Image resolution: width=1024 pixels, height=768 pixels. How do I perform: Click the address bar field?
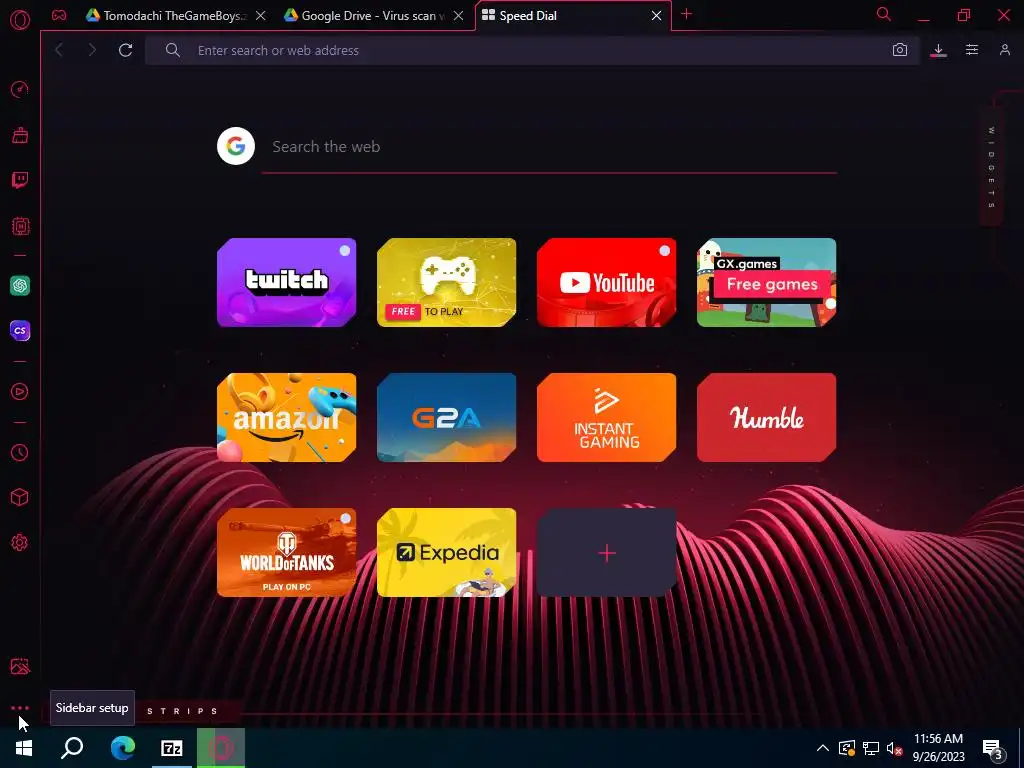pos(532,50)
